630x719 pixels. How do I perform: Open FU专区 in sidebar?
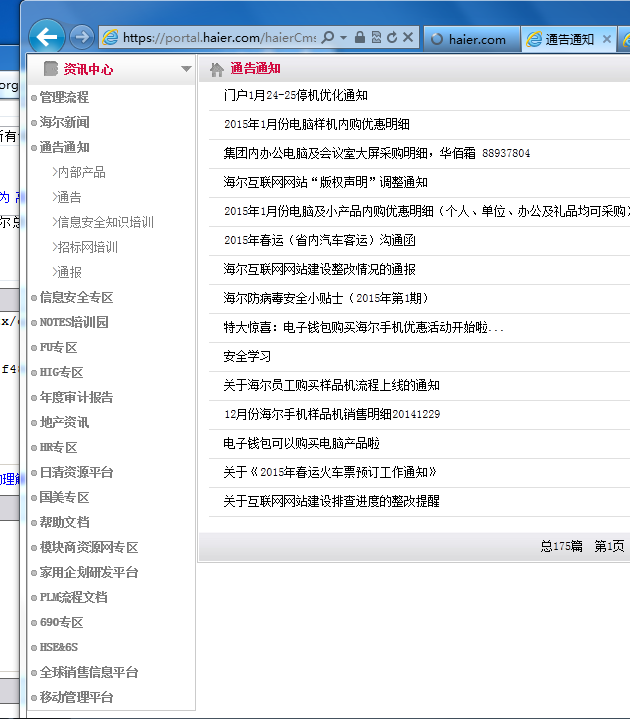click(58, 348)
